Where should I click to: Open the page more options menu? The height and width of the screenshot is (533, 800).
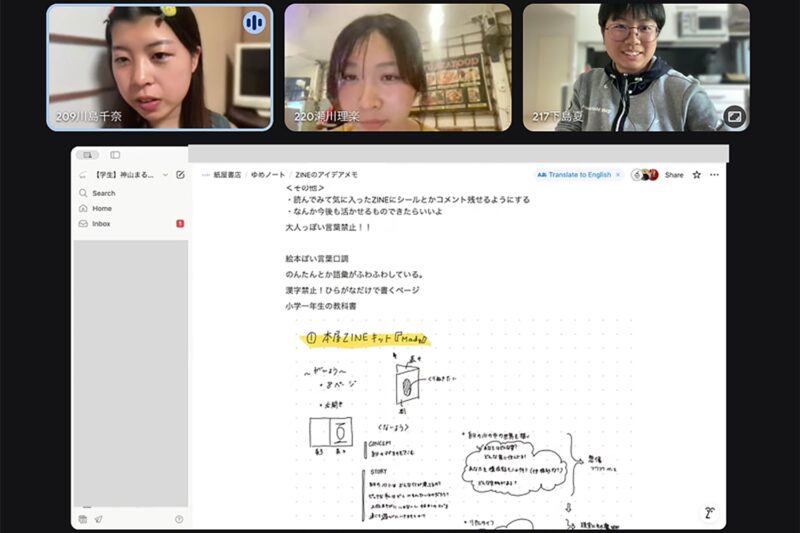pos(714,174)
